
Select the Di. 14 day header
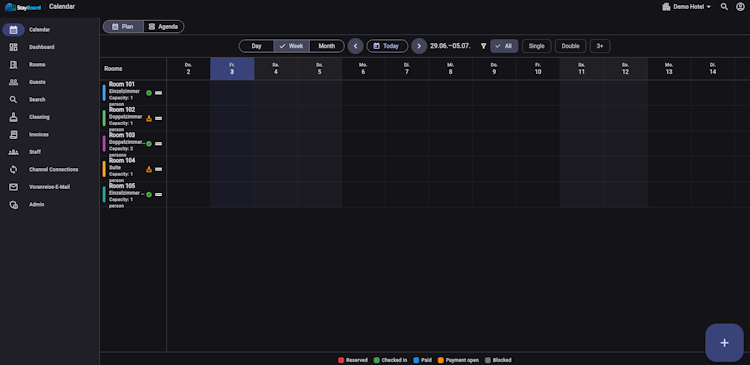coord(713,69)
